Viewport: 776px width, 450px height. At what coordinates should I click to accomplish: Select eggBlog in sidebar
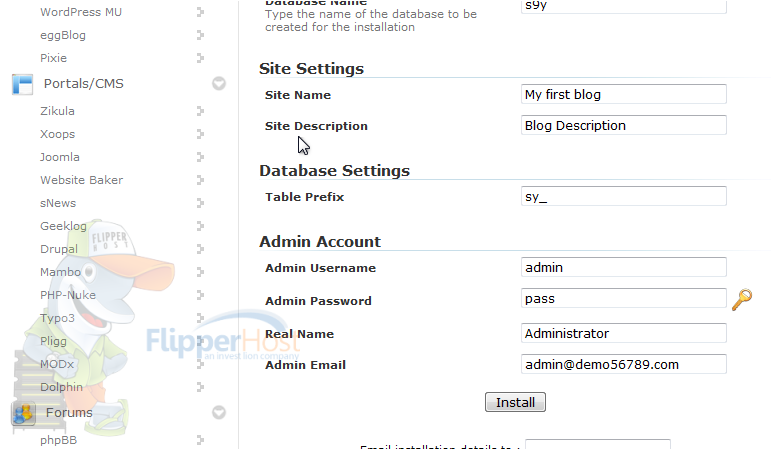[x=63, y=35]
